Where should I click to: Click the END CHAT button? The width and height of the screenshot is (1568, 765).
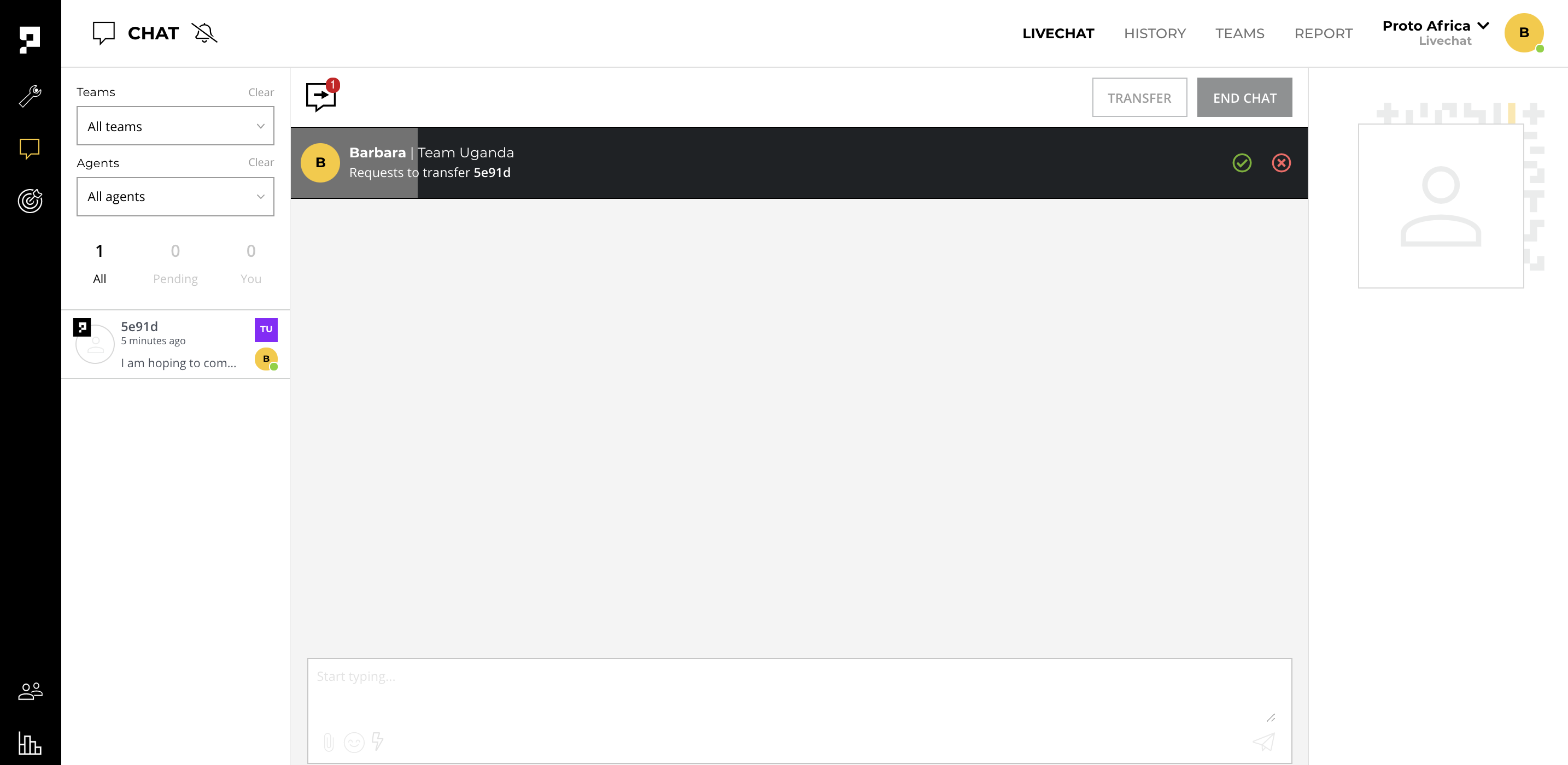(1244, 97)
